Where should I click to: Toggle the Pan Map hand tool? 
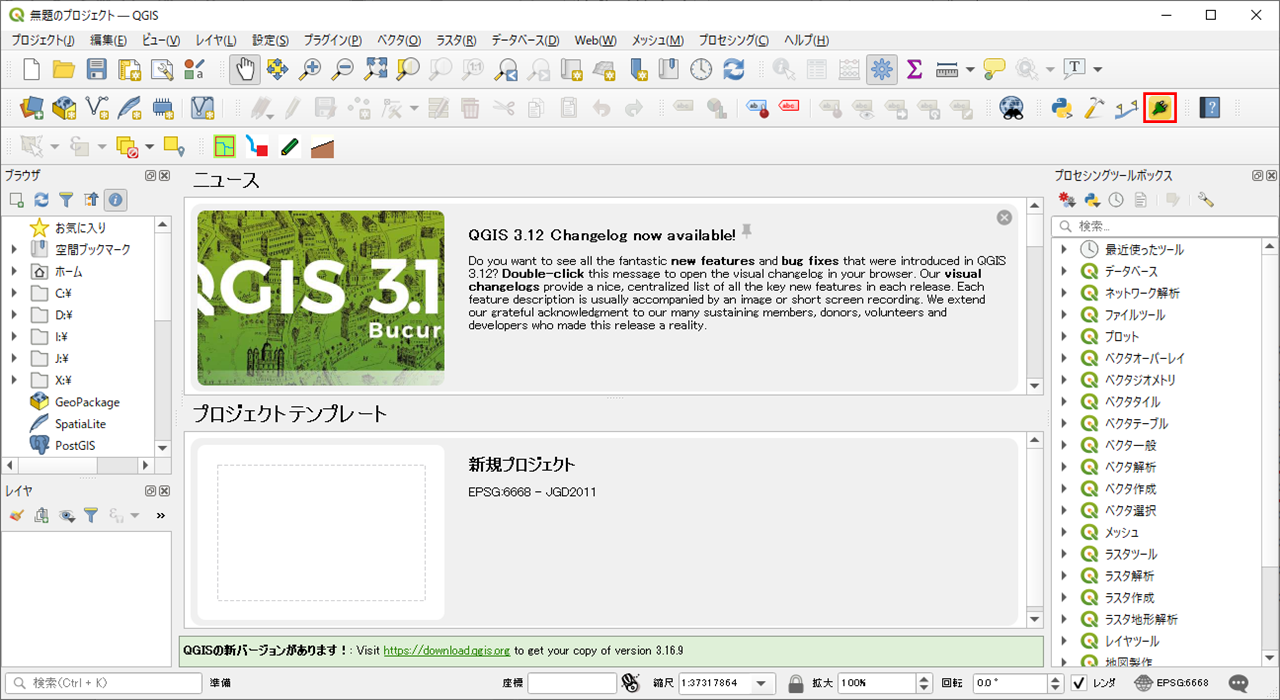245,69
